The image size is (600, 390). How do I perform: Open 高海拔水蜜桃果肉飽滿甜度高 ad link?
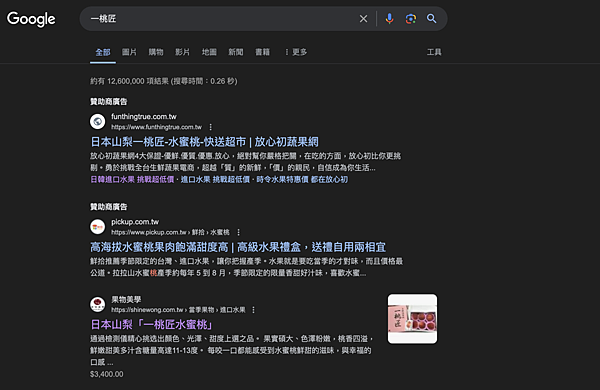pyautogui.click(x=238, y=247)
